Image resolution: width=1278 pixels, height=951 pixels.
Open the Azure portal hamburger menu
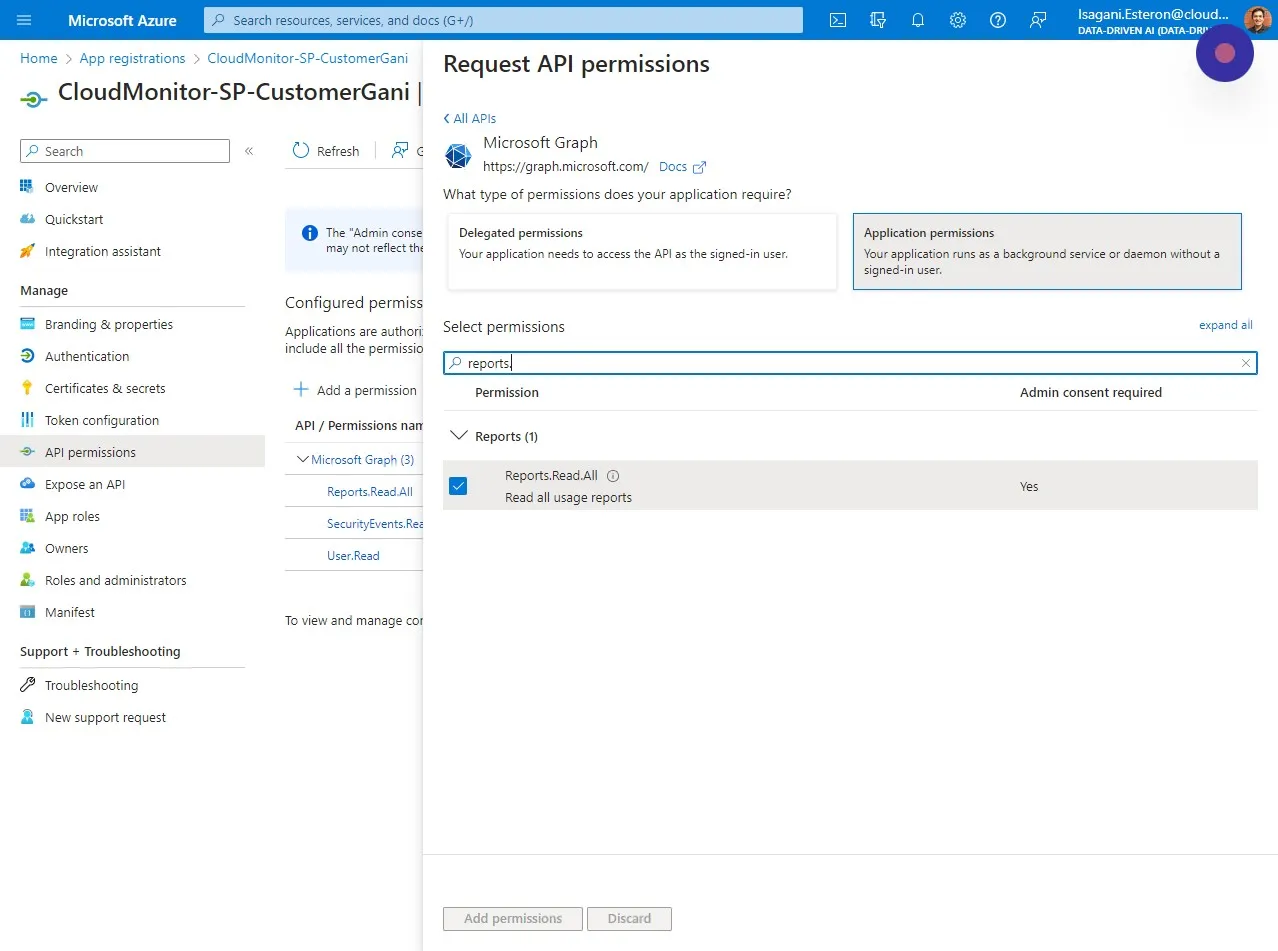tap(24, 20)
